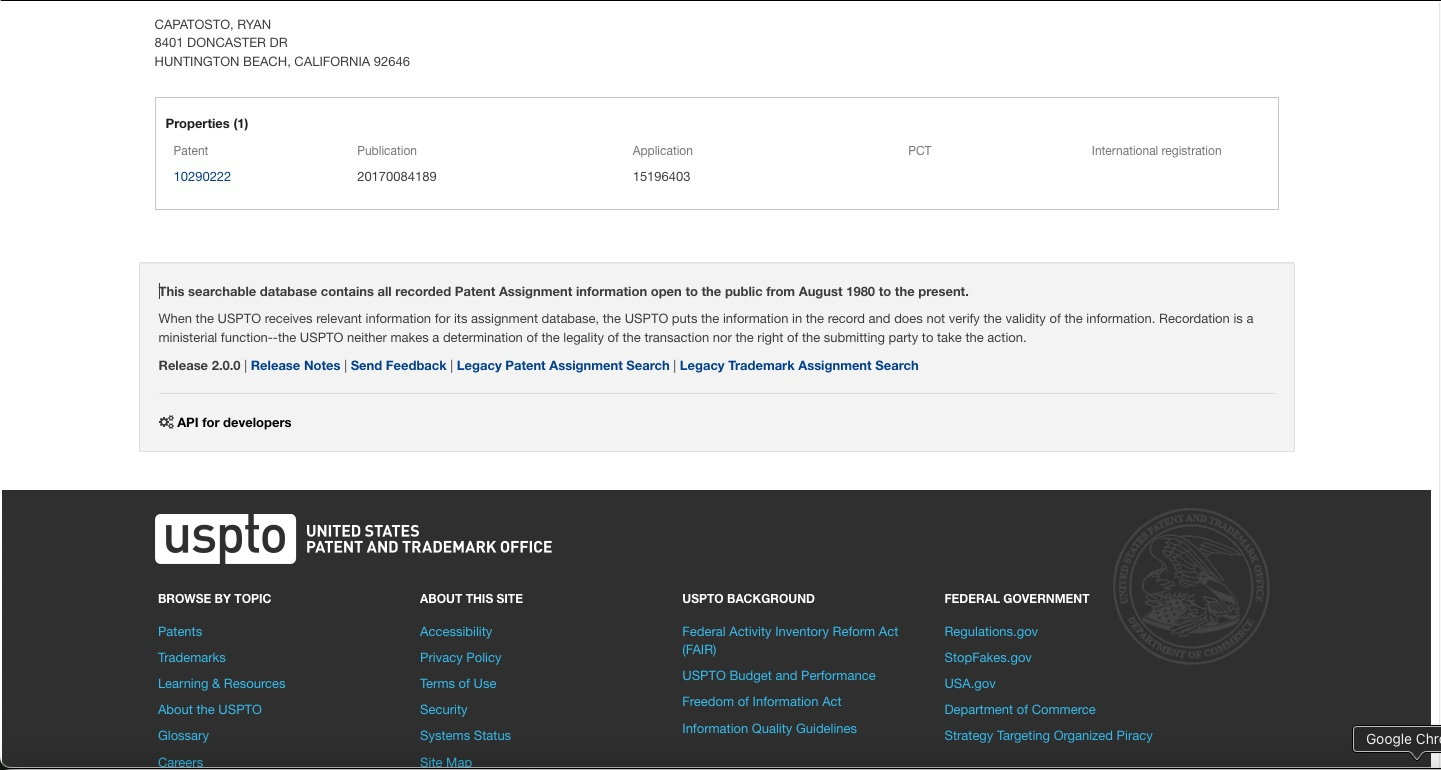This screenshot has height=770, width=1441.
Task: Open Legacy Trademark Assignment Search
Action: coord(798,366)
